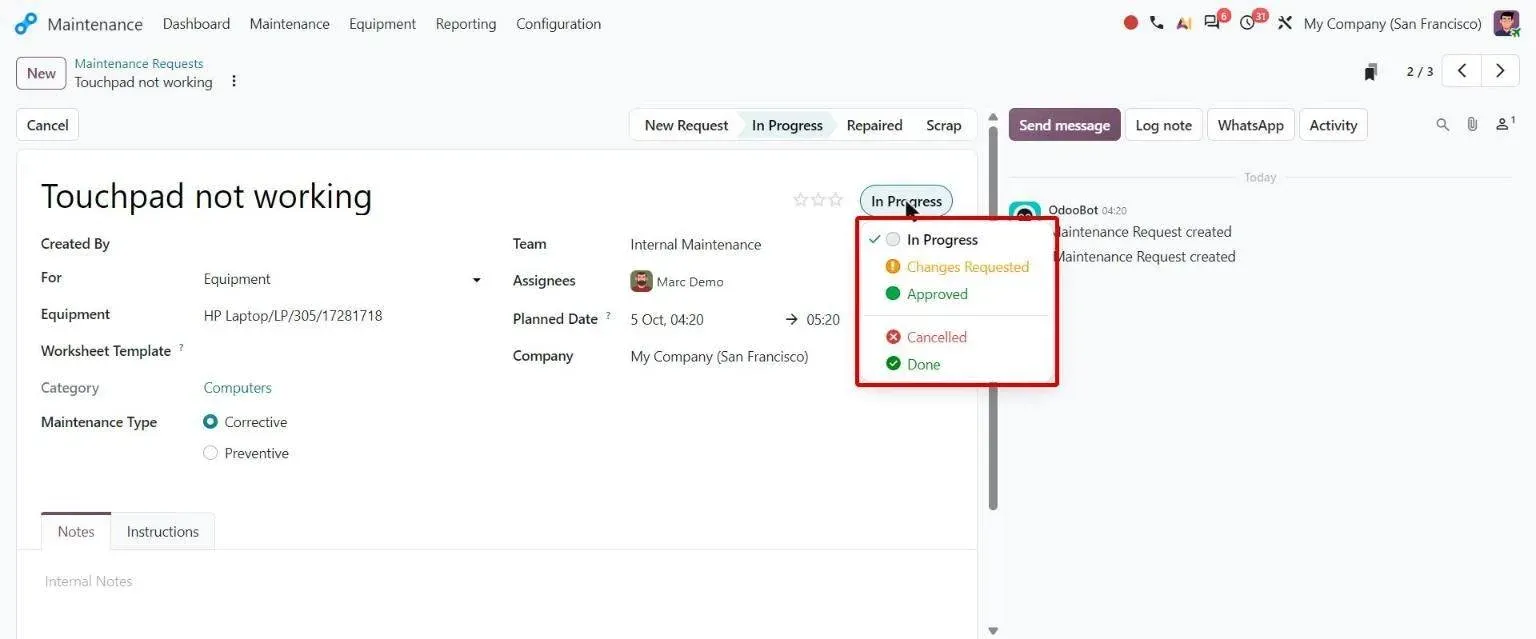Image resolution: width=1536 pixels, height=639 pixels.
Task: Open the For field Equipment dropdown
Action: [343, 279]
